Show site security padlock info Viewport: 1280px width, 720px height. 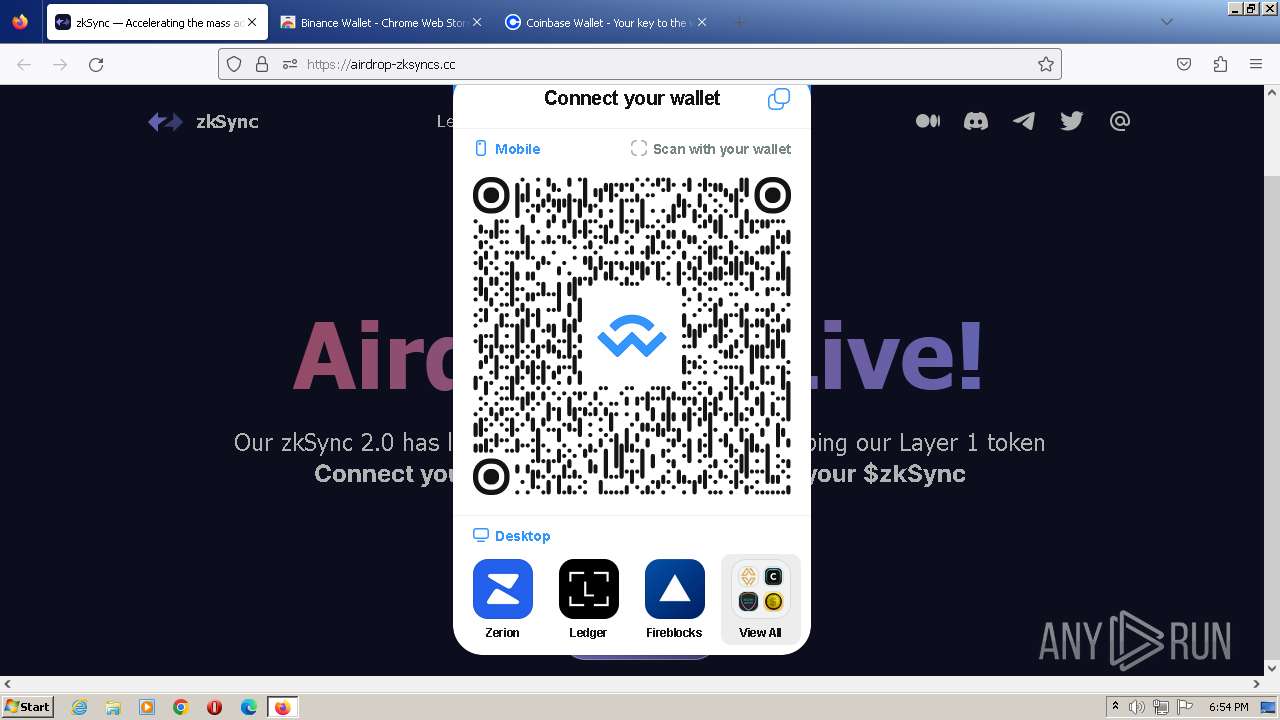[262, 64]
